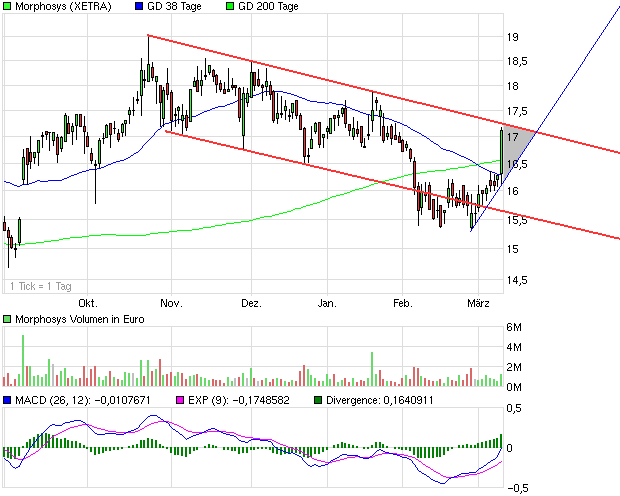
Task: Click the 'Feb.' month axis label
Action: 403,303
